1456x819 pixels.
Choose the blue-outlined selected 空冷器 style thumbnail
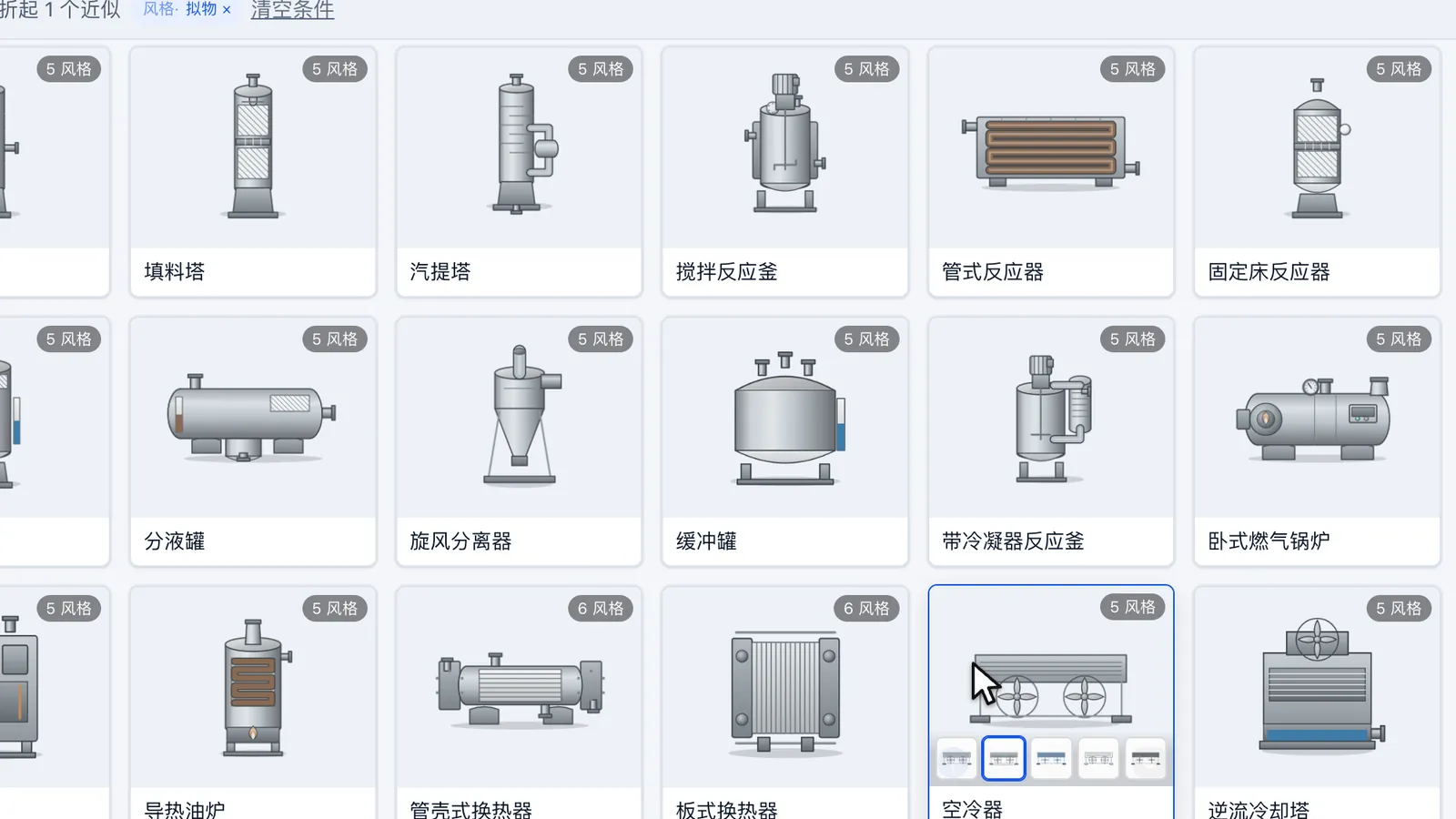[1004, 759]
